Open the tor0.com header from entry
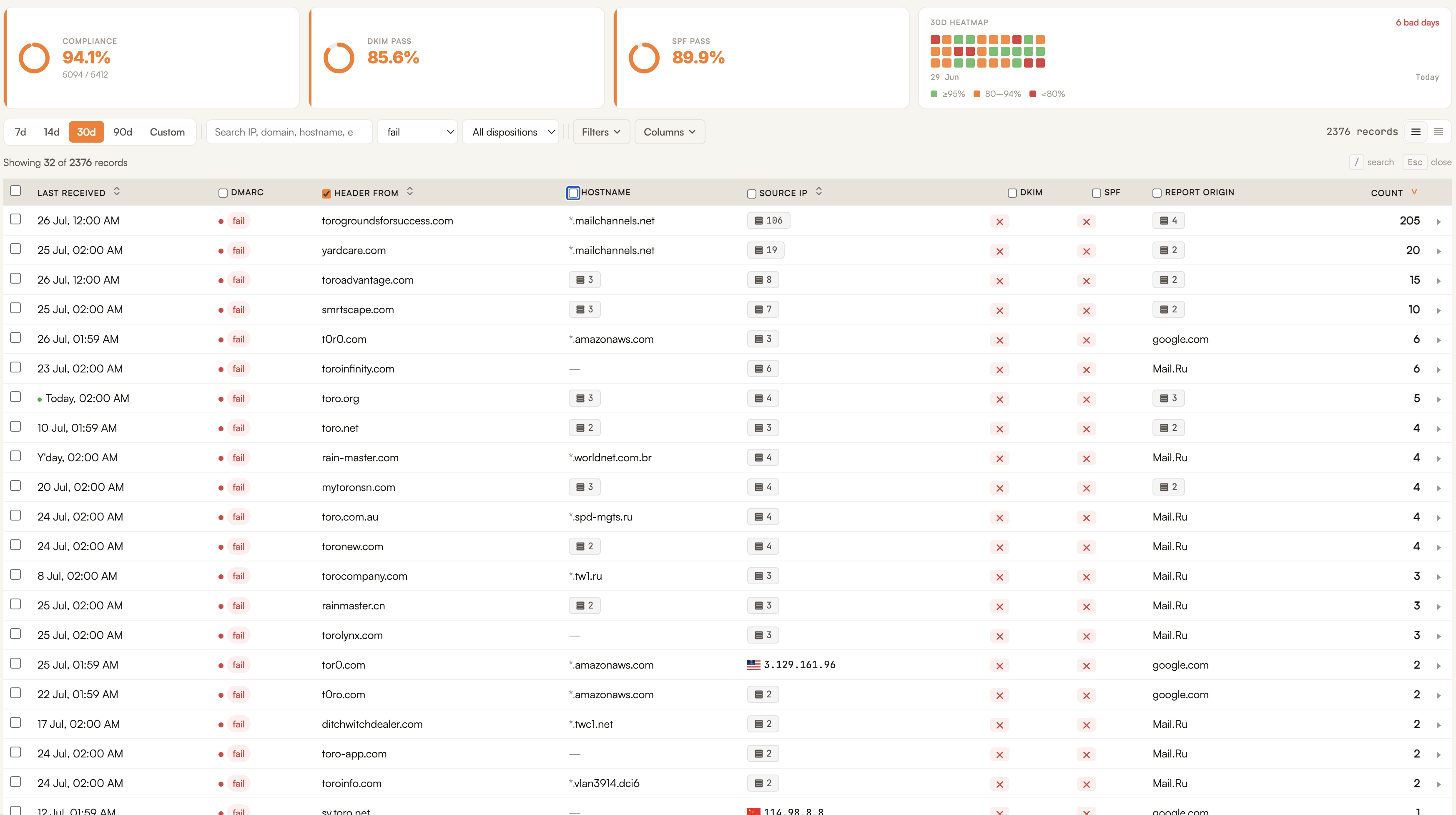Viewport: 1456px width, 815px height. [x=343, y=664]
